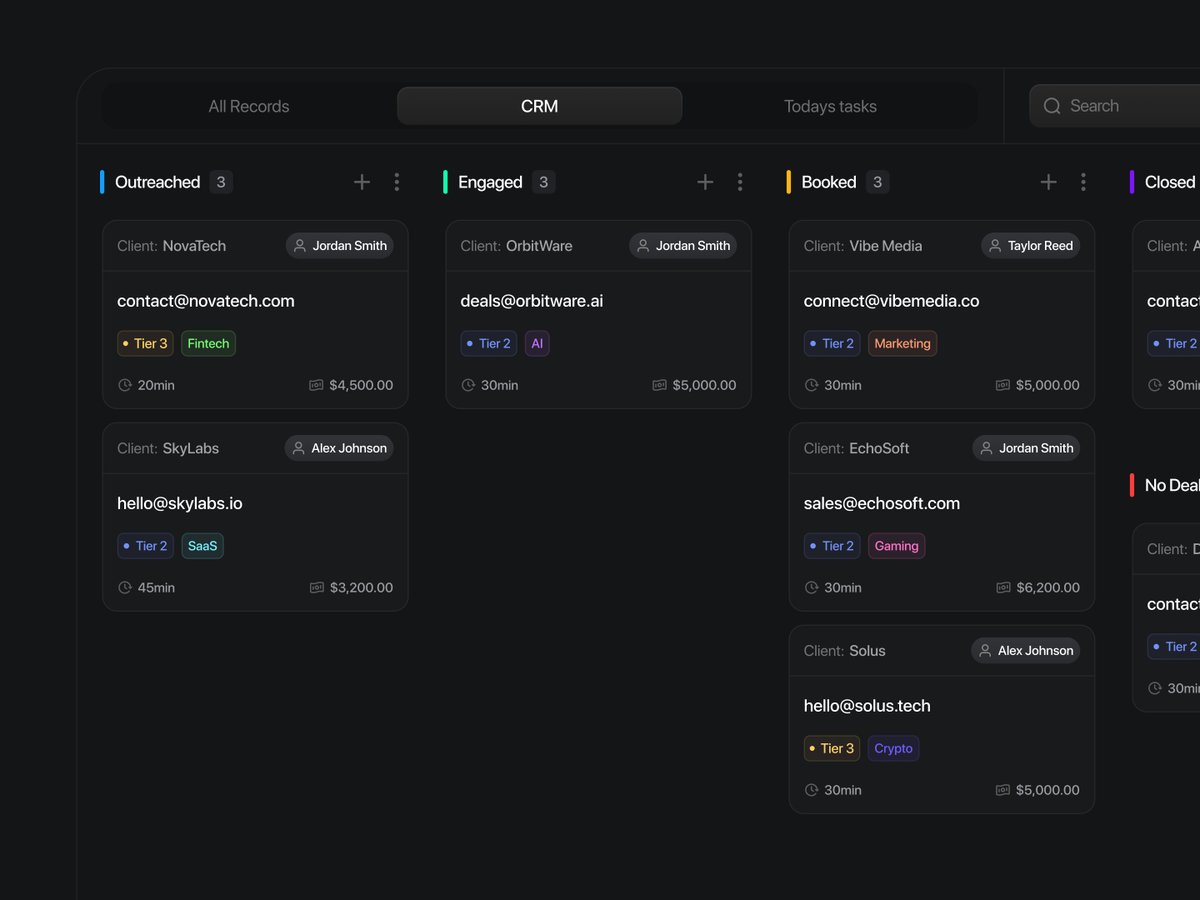The height and width of the screenshot is (900, 1200).
Task: Click clock icon on Vibe Media card
Action: pos(811,385)
